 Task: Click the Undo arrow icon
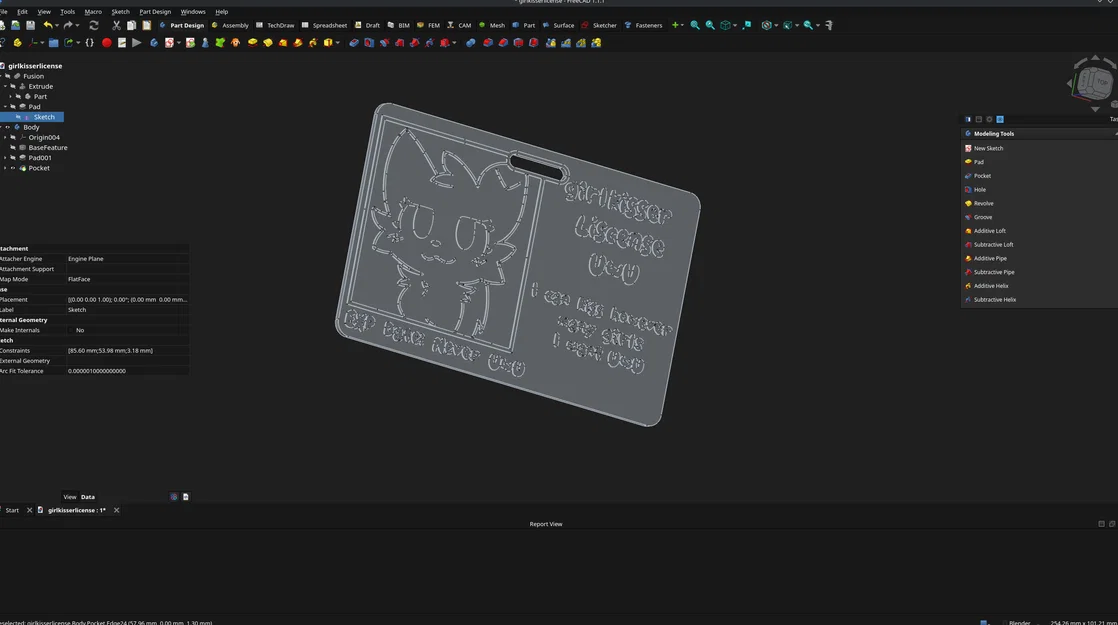[x=48, y=25]
